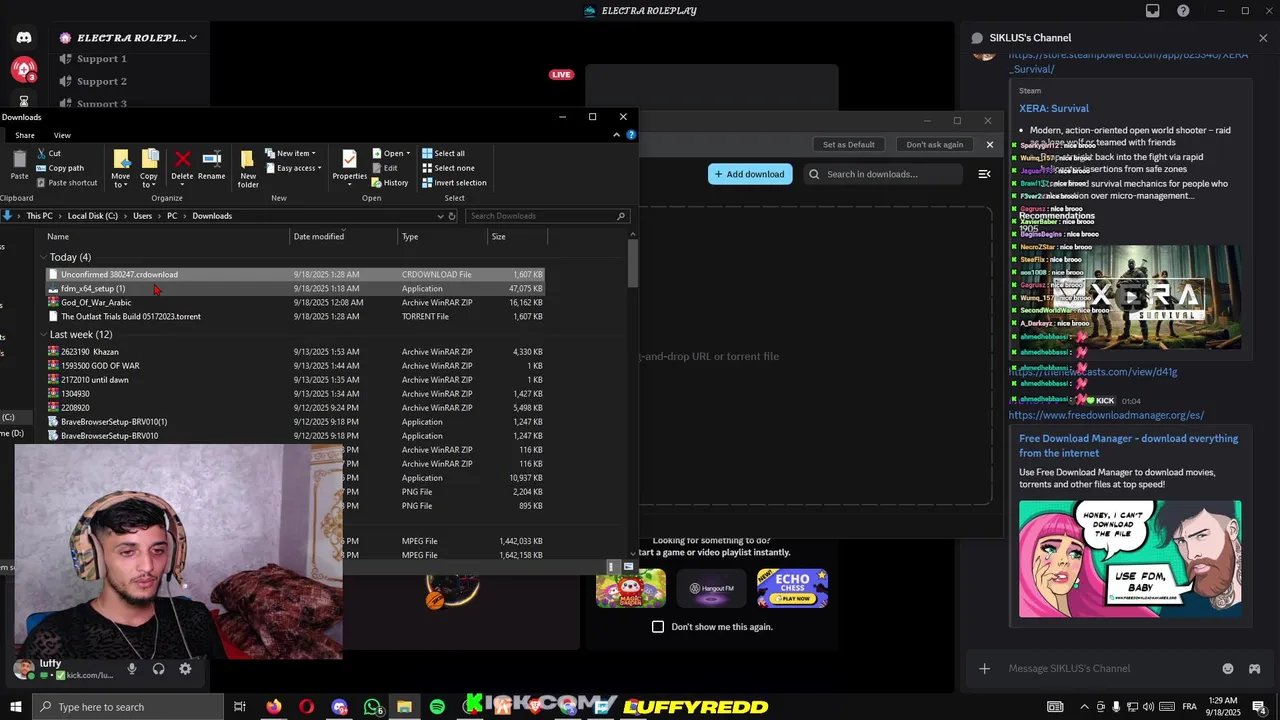Open the Support 1 voice channel

point(102,59)
